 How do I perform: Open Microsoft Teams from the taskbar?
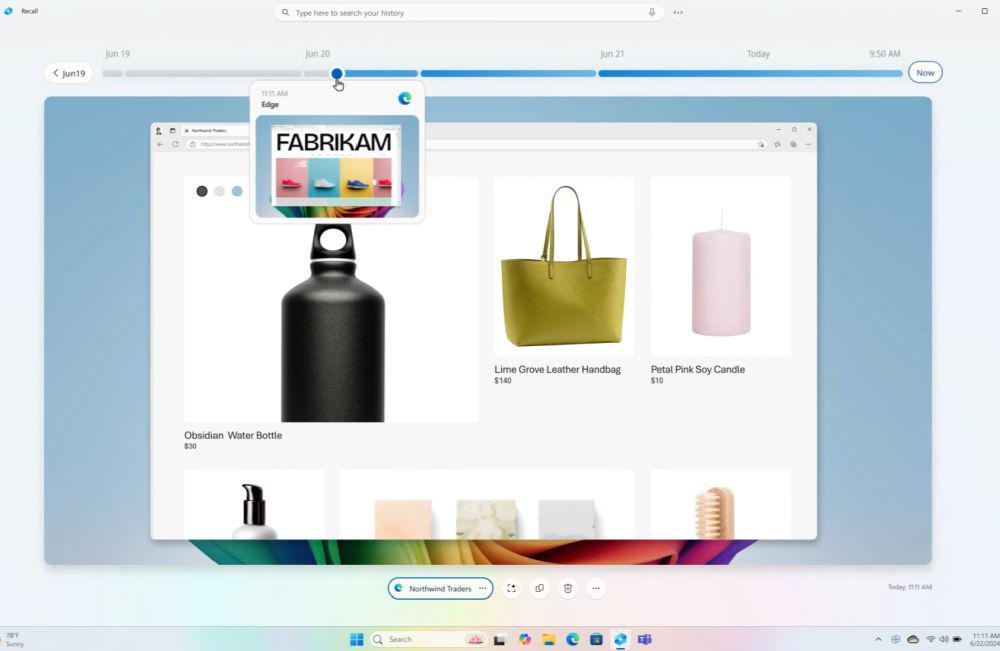click(x=645, y=639)
